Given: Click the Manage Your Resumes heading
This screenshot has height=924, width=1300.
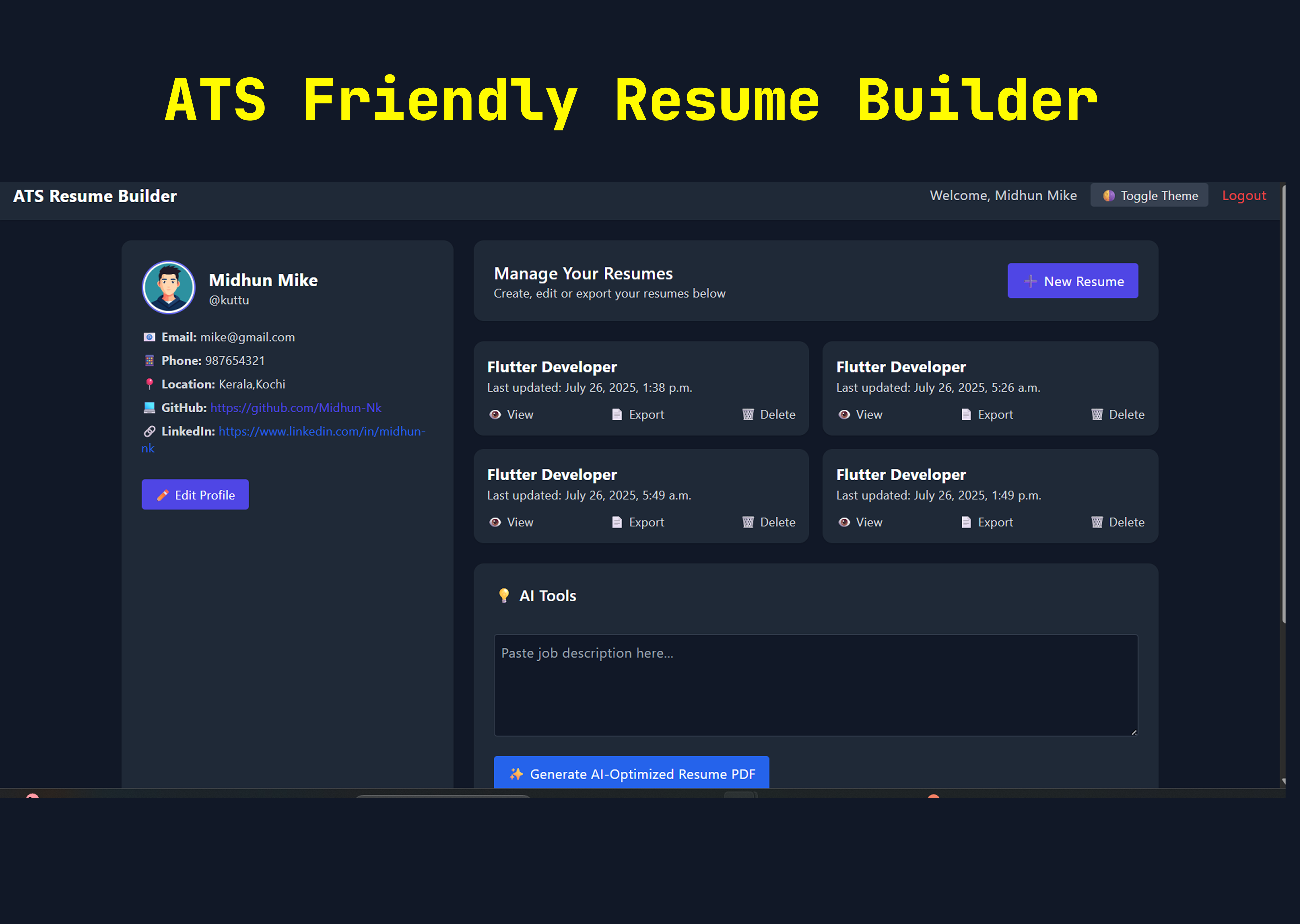Looking at the screenshot, I should [x=583, y=274].
